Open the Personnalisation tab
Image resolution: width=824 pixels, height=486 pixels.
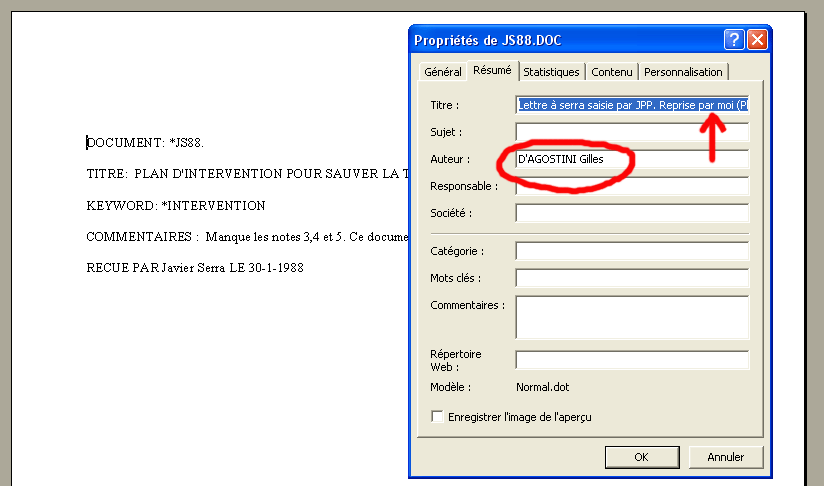(x=683, y=72)
